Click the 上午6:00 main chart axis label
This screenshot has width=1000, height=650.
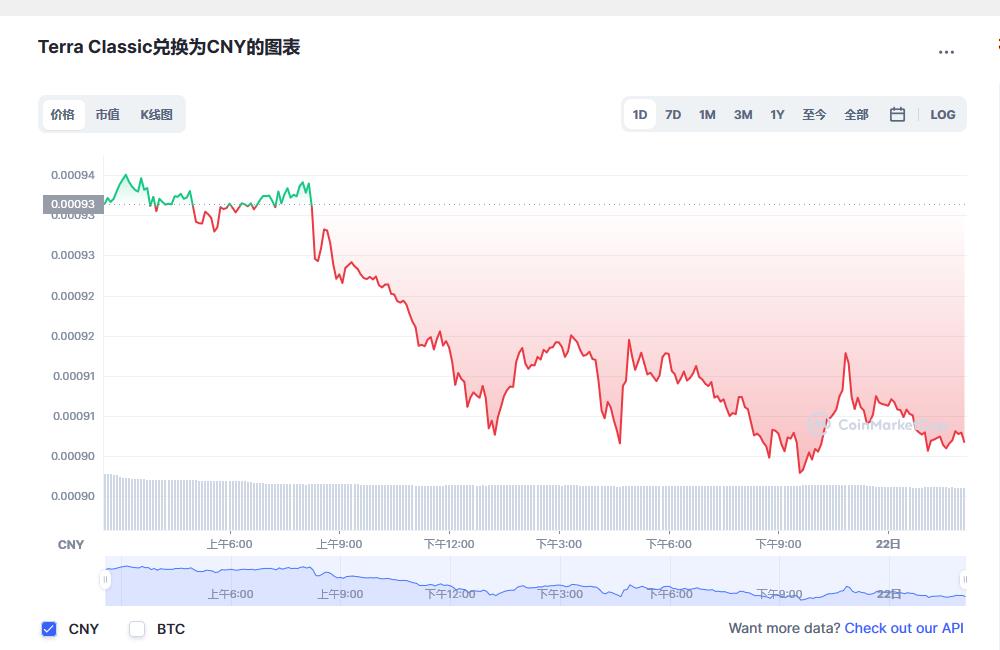coord(230,544)
